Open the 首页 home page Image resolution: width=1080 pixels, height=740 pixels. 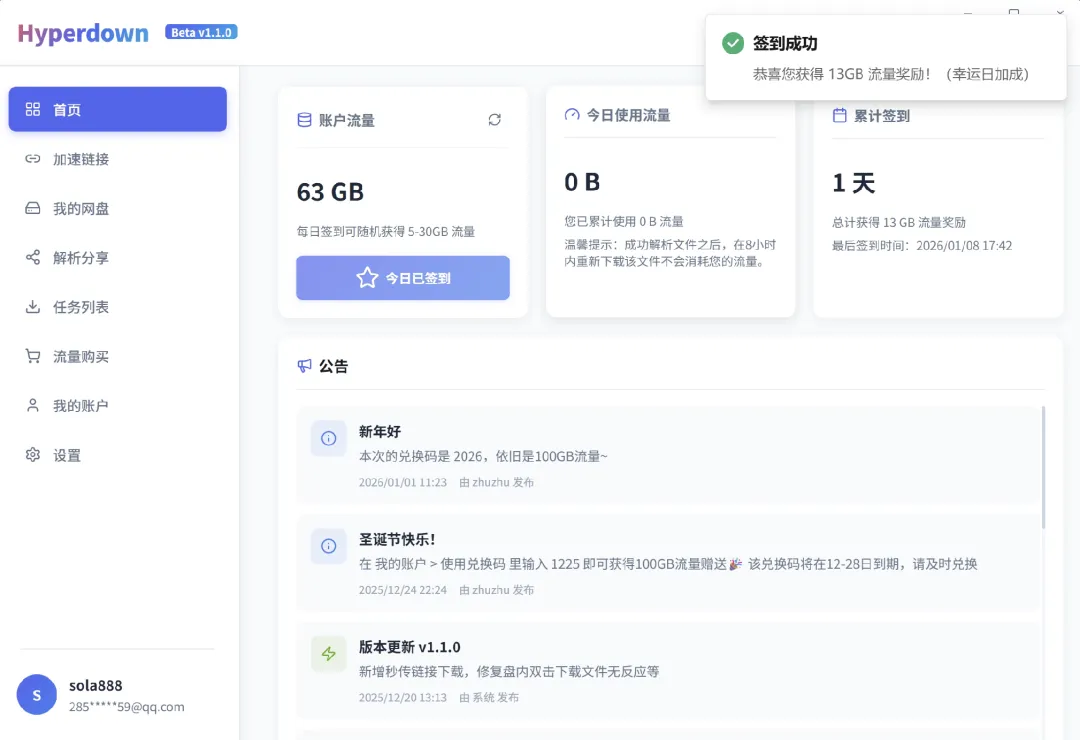[x=117, y=109]
